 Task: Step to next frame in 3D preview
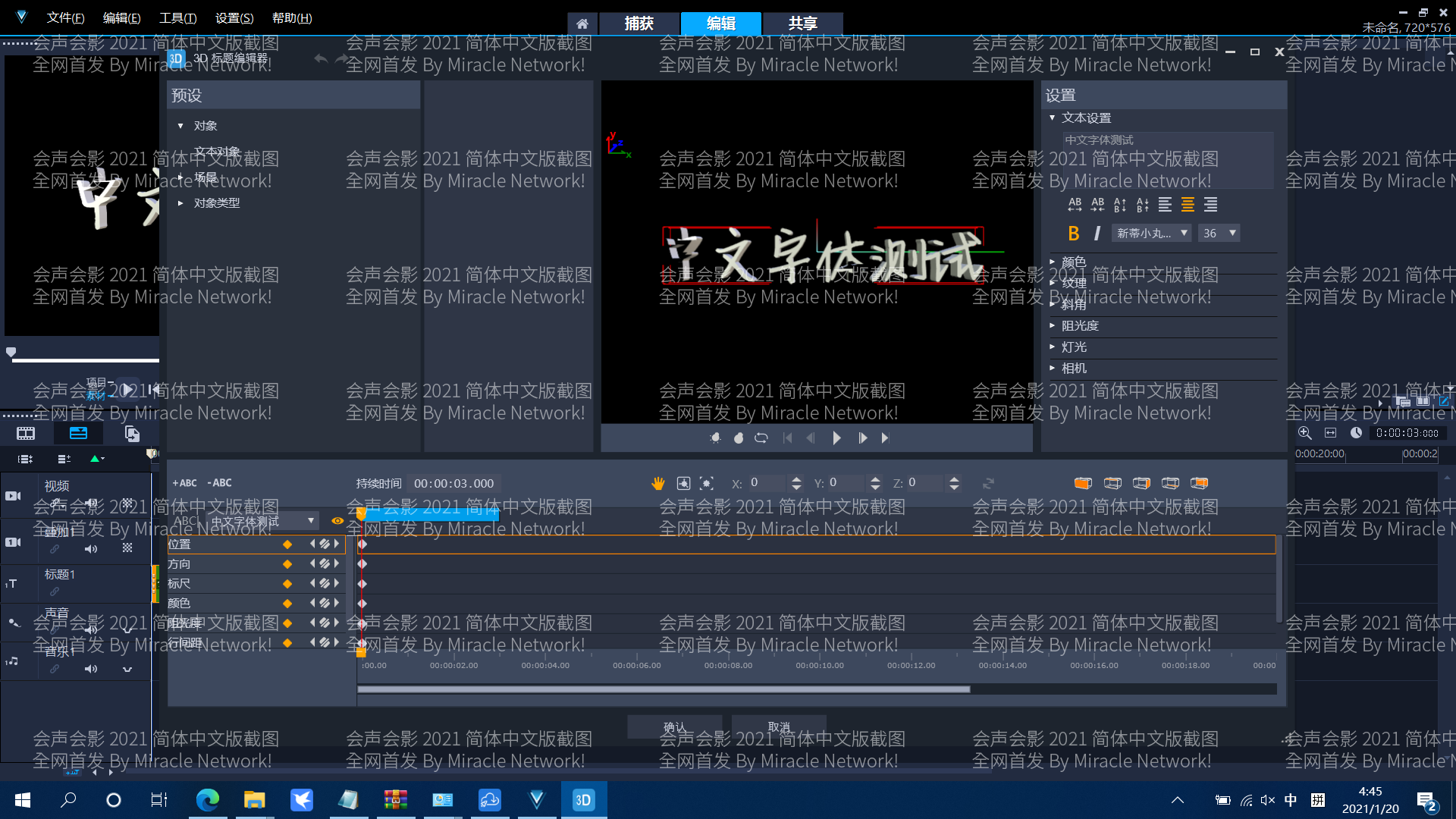[x=862, y=438]
